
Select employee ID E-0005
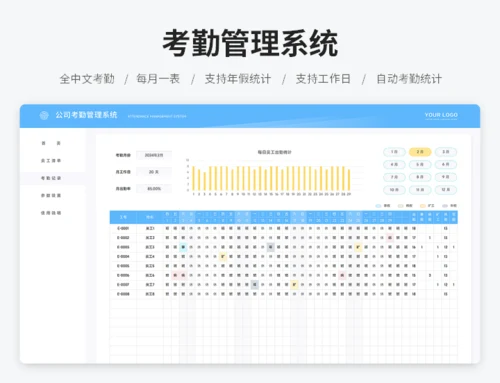coord(123,266)
